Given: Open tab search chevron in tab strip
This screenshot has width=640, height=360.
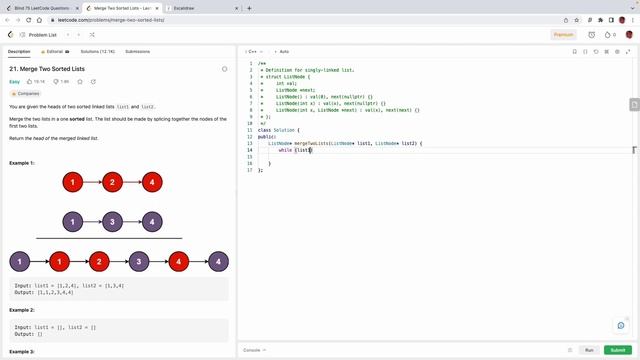Looking at the screenshot, I should click(x=633, y=8).
